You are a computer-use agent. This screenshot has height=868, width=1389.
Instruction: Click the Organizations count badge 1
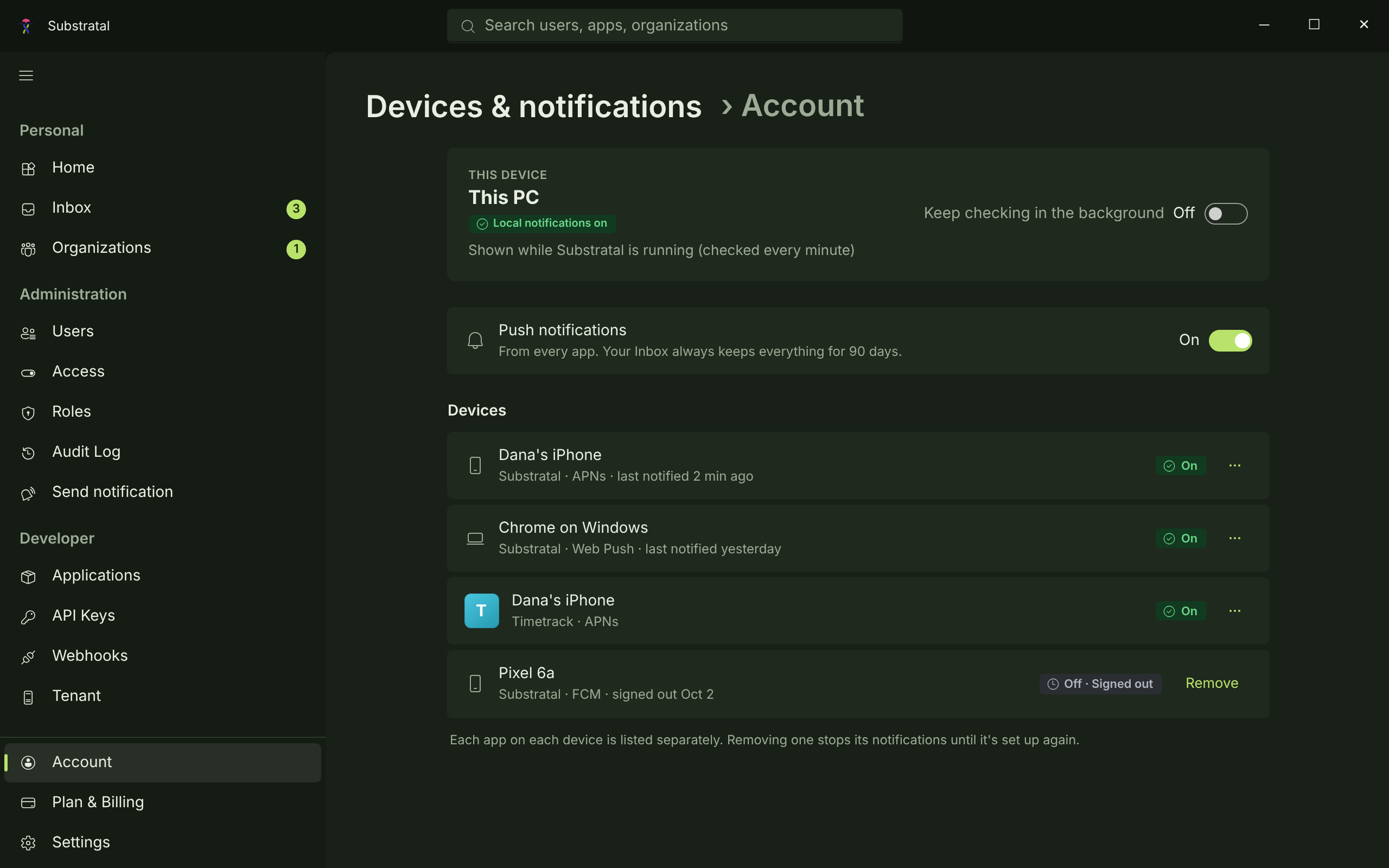click(296, 249)
